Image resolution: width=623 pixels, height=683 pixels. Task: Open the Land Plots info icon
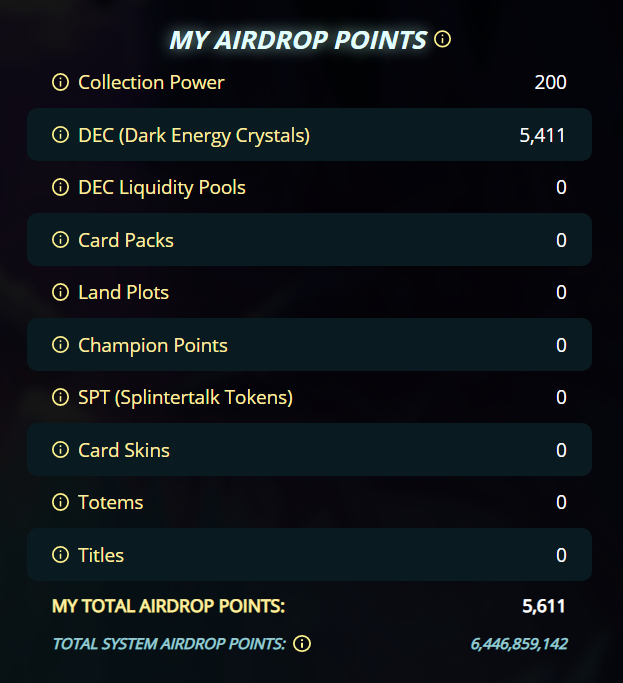[60, 292]
